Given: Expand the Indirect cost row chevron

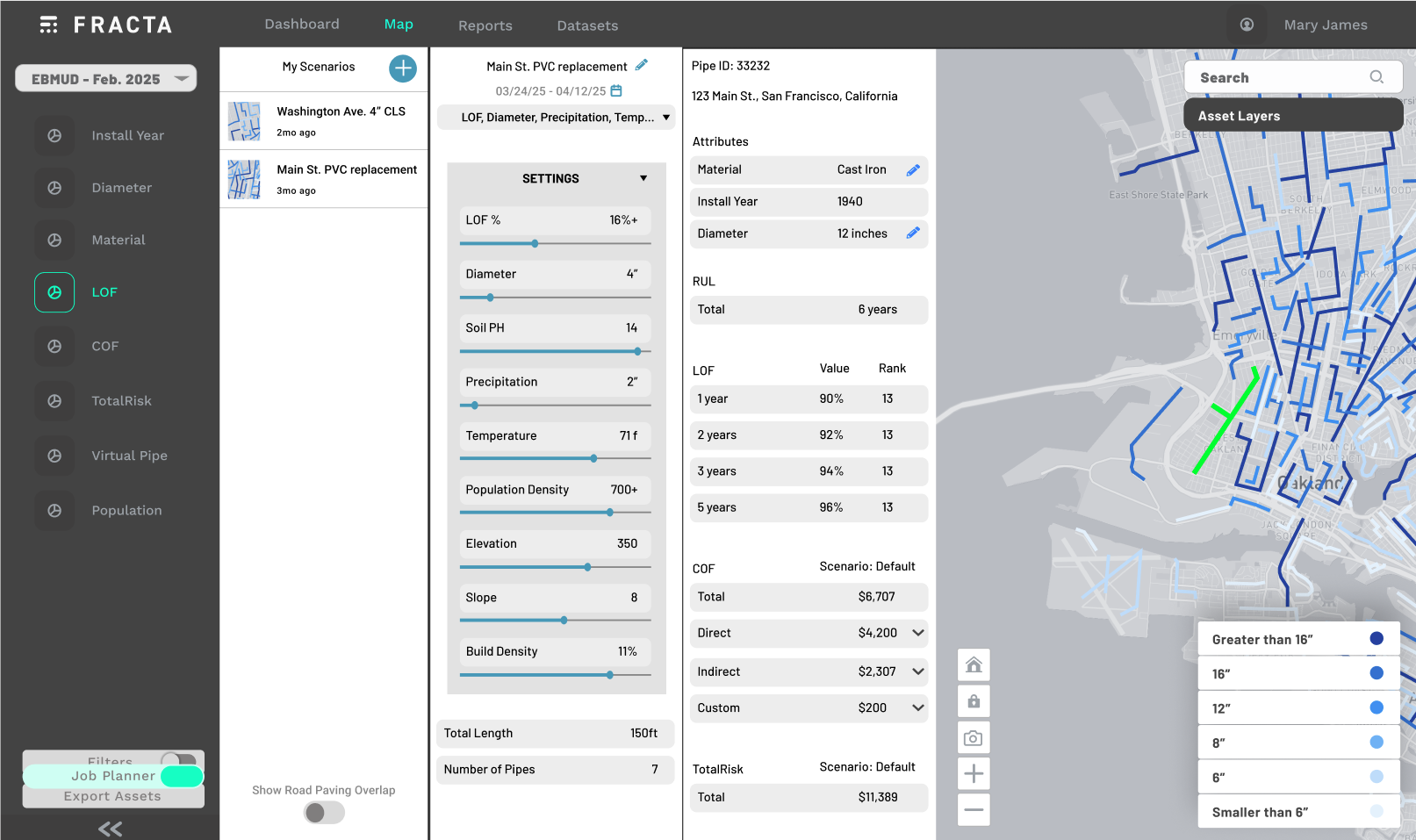Looking at the screenshot, I should (918, 671).
